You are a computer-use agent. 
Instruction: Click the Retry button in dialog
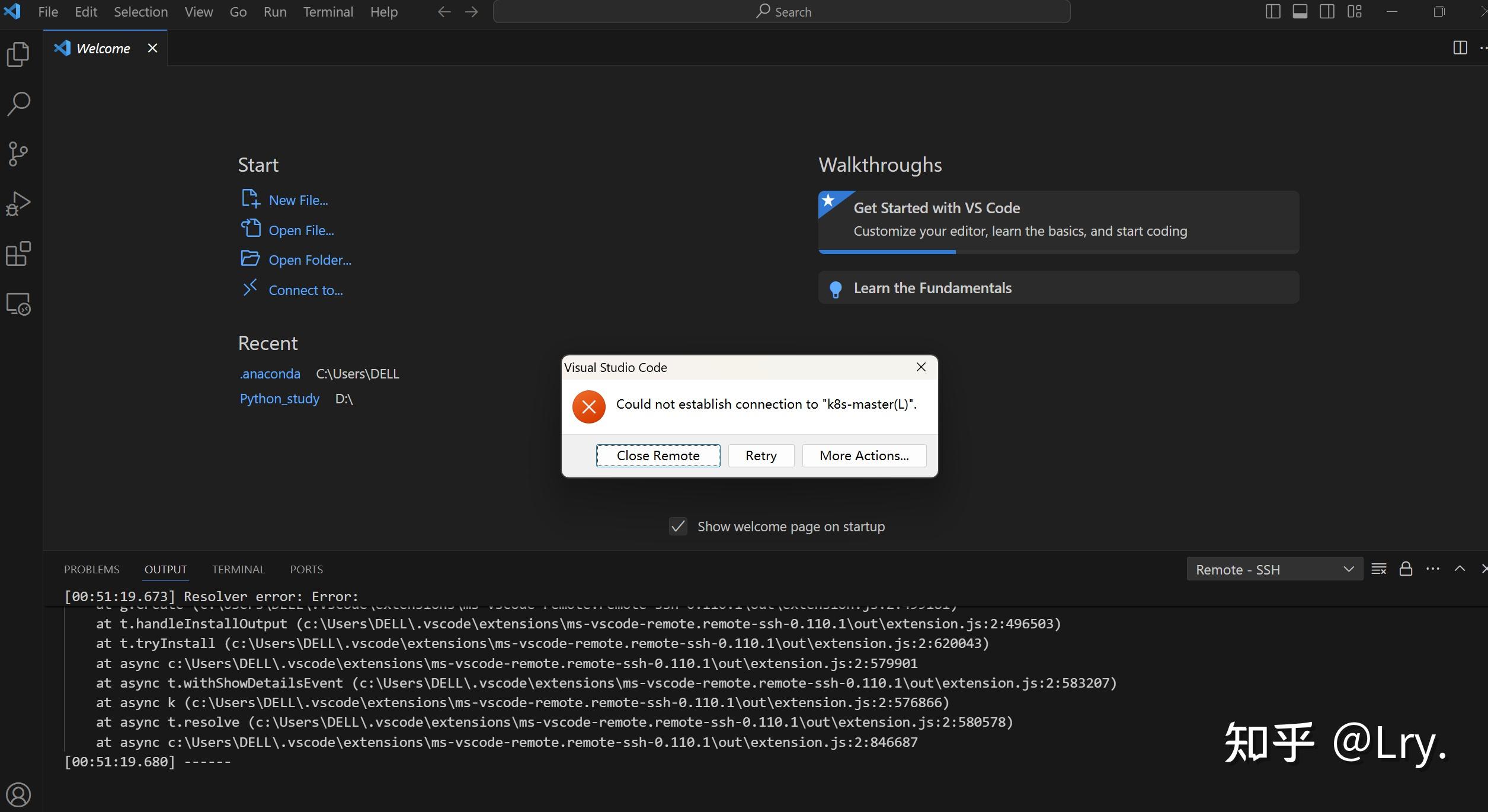click(x=761, y=455)
